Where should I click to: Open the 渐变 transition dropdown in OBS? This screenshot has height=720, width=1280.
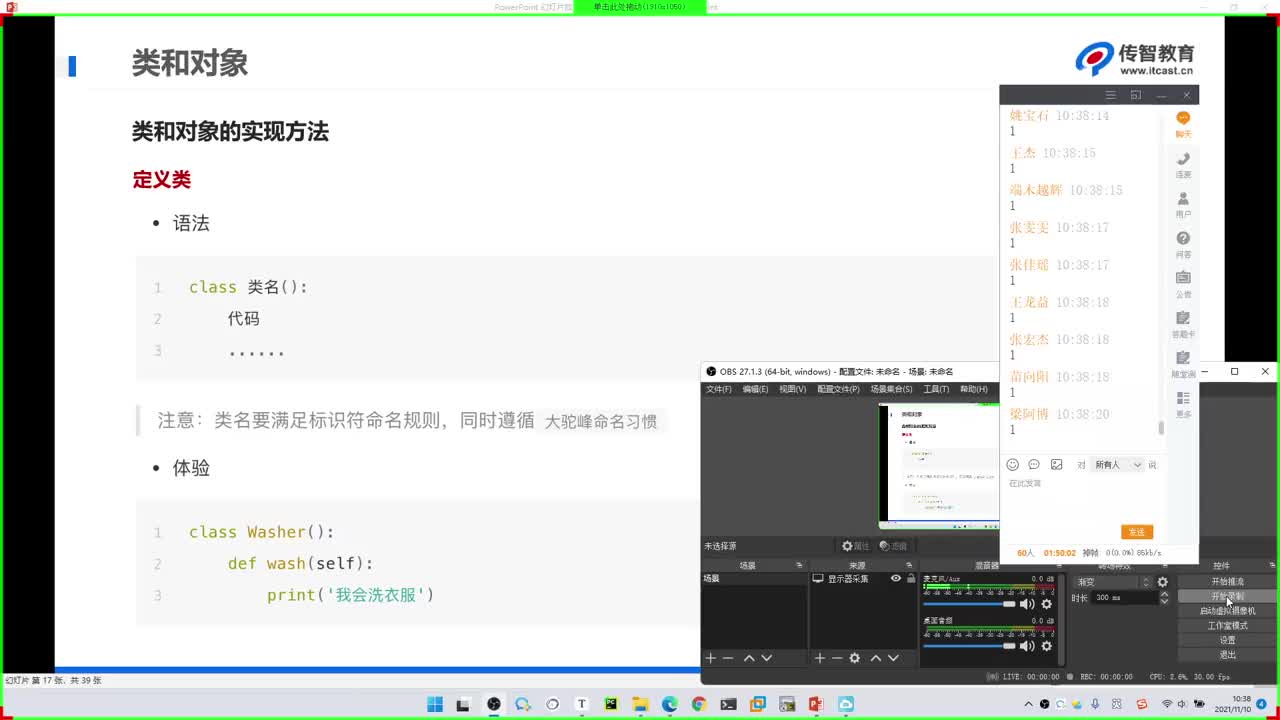[x=1113, y=582]
